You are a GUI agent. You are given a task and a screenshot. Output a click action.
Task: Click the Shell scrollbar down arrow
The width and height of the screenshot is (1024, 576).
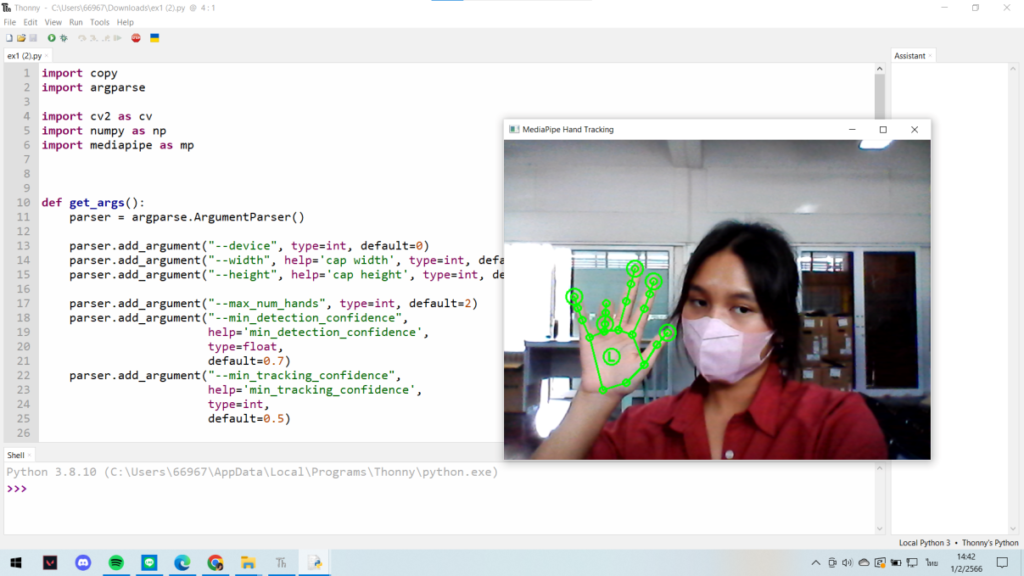[880, 528]
